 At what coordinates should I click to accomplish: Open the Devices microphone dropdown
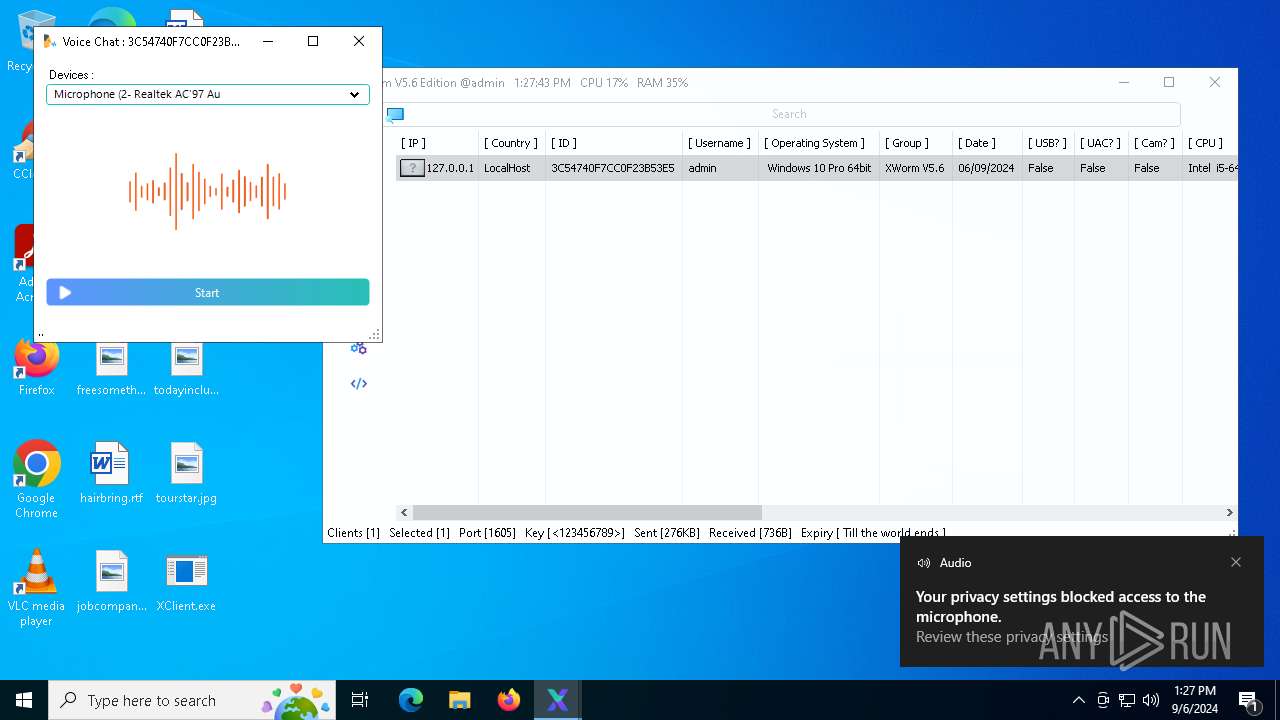point(208,94)
